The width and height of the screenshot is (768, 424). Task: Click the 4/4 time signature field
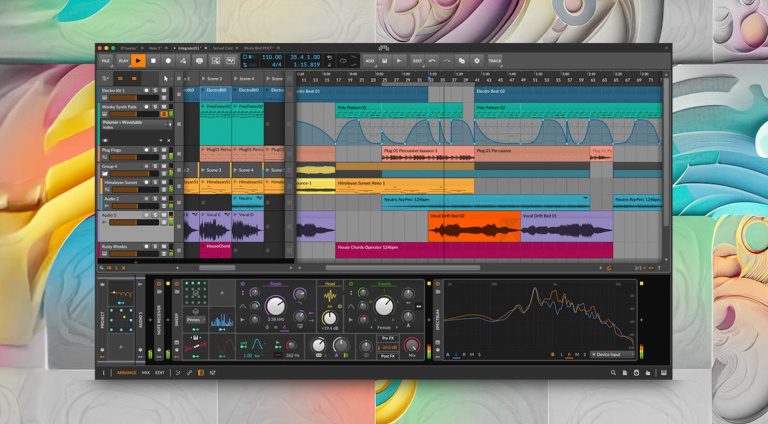tap(277, 64)
